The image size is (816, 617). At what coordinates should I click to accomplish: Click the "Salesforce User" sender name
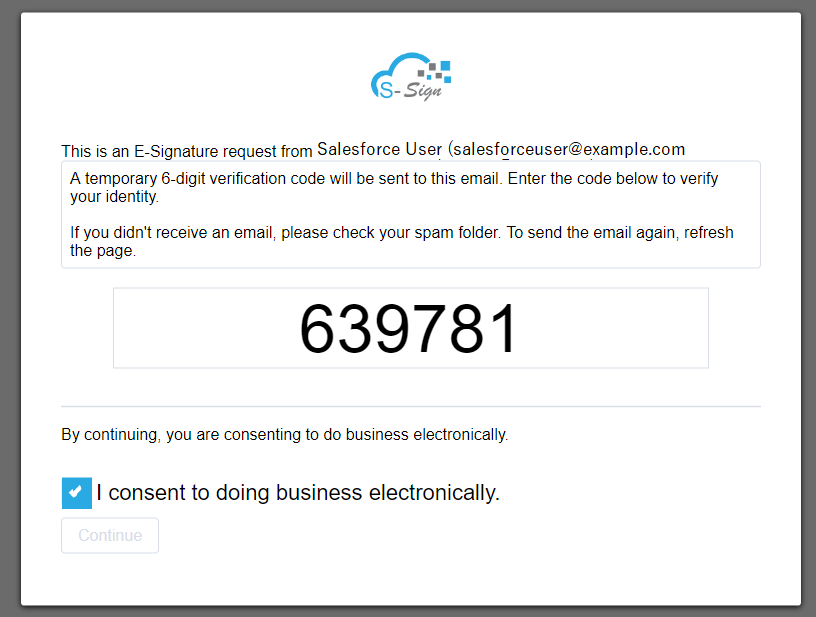coord(379,150)
